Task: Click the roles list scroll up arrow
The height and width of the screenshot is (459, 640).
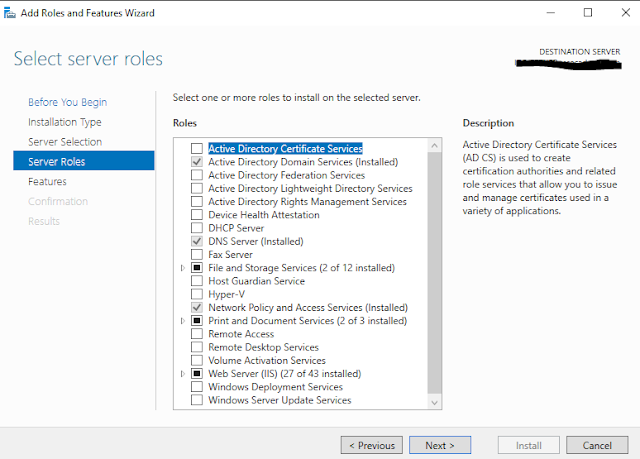Action: [434, 145]
